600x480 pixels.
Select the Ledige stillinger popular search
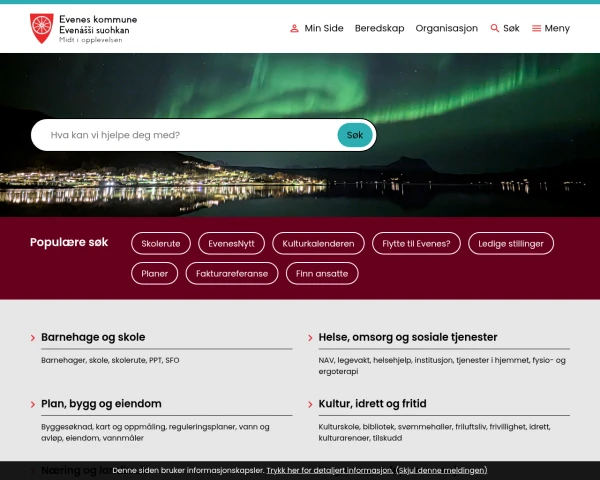[511, 243]
